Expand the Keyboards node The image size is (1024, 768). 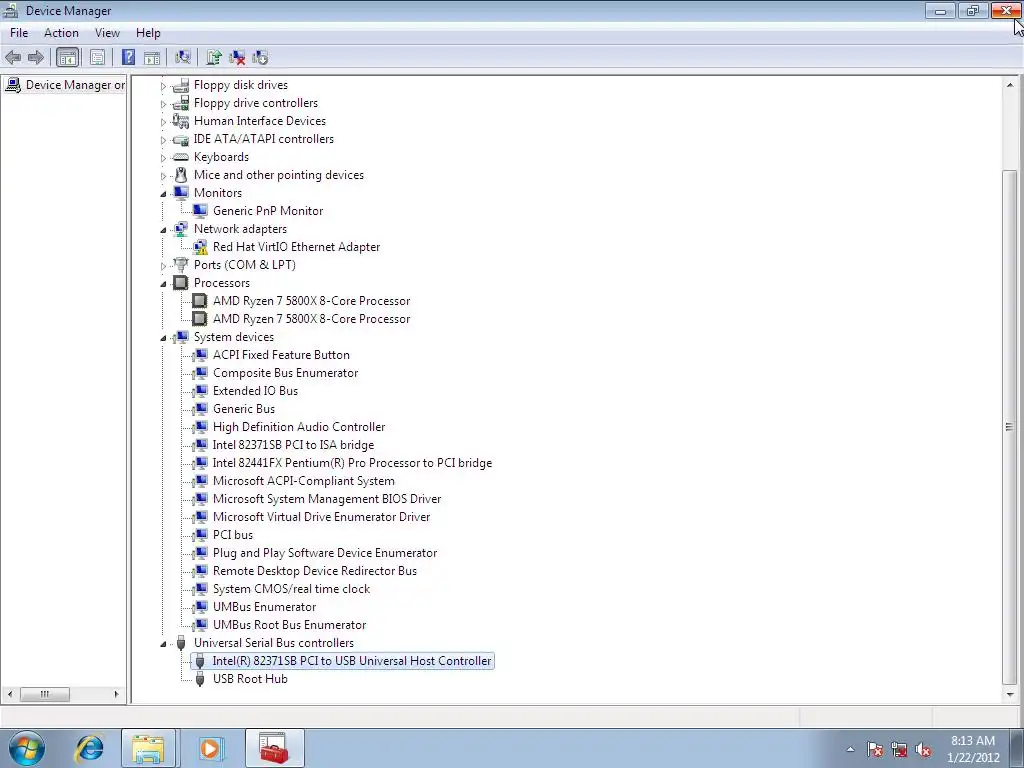[x=163, y=157]
